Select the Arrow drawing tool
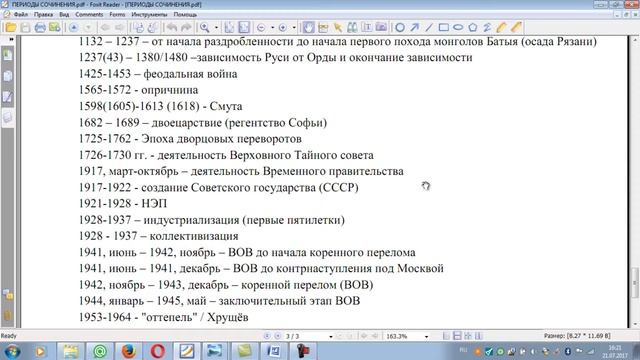This screenshot has height=360, width=640. point(415,27)
